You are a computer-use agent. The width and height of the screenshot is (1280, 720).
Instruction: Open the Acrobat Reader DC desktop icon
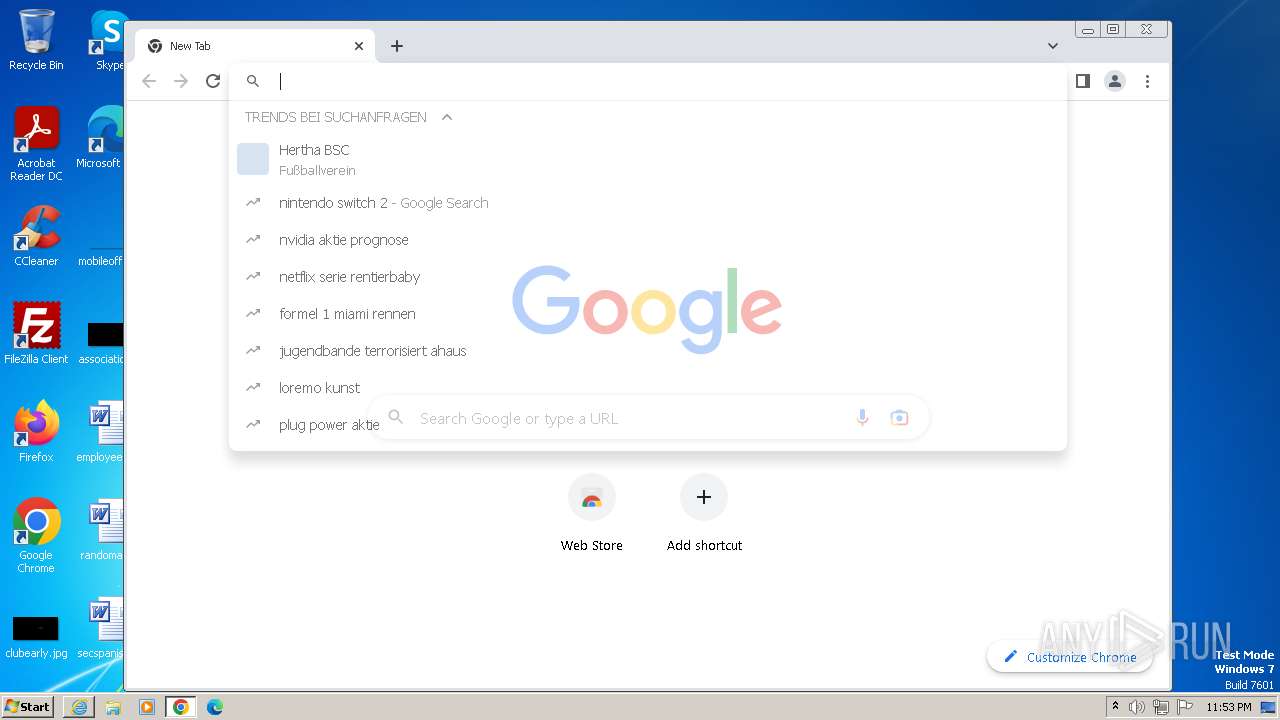pos(36,144)
